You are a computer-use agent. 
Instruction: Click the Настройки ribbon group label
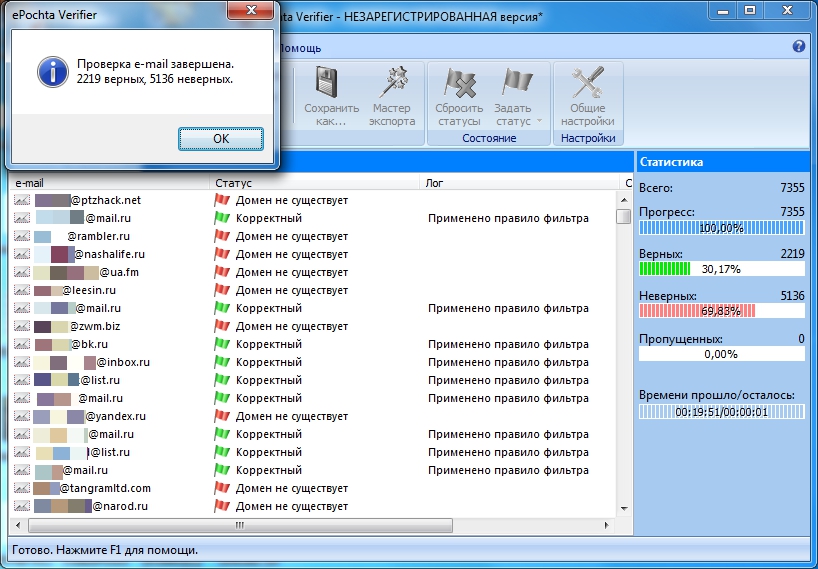[588, 138]
